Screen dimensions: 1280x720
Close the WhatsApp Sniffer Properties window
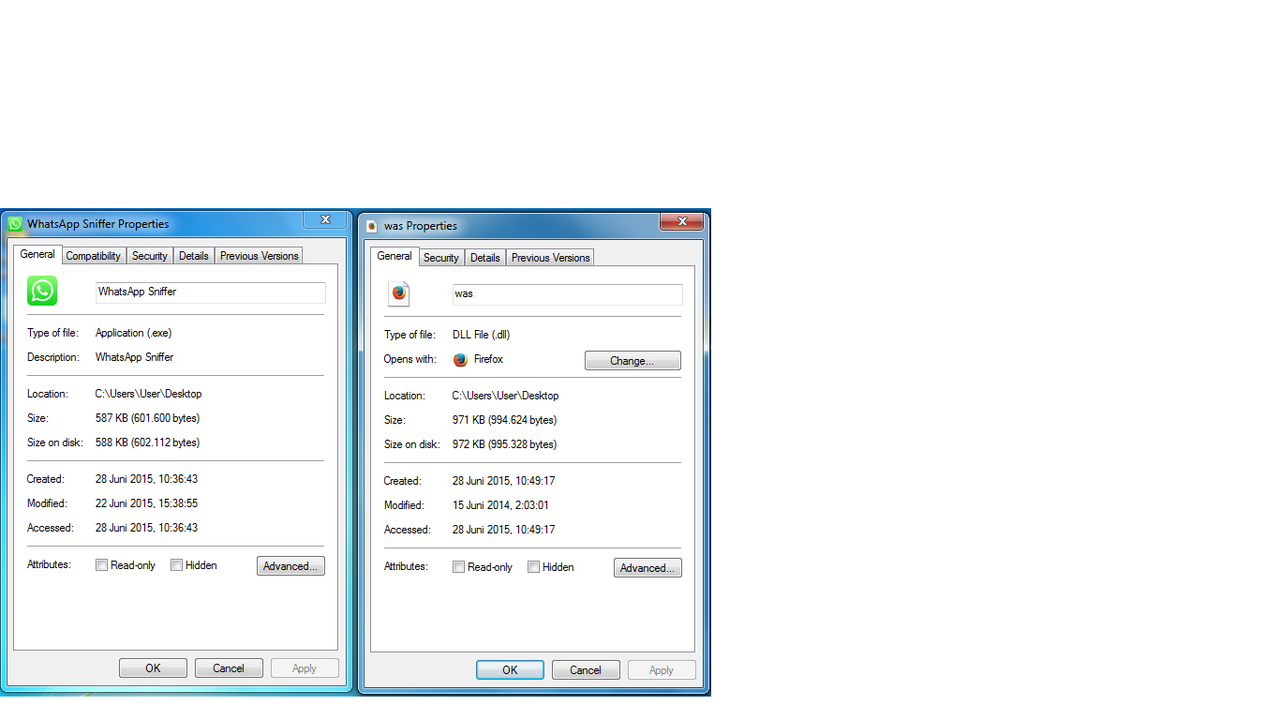(325, 220)
